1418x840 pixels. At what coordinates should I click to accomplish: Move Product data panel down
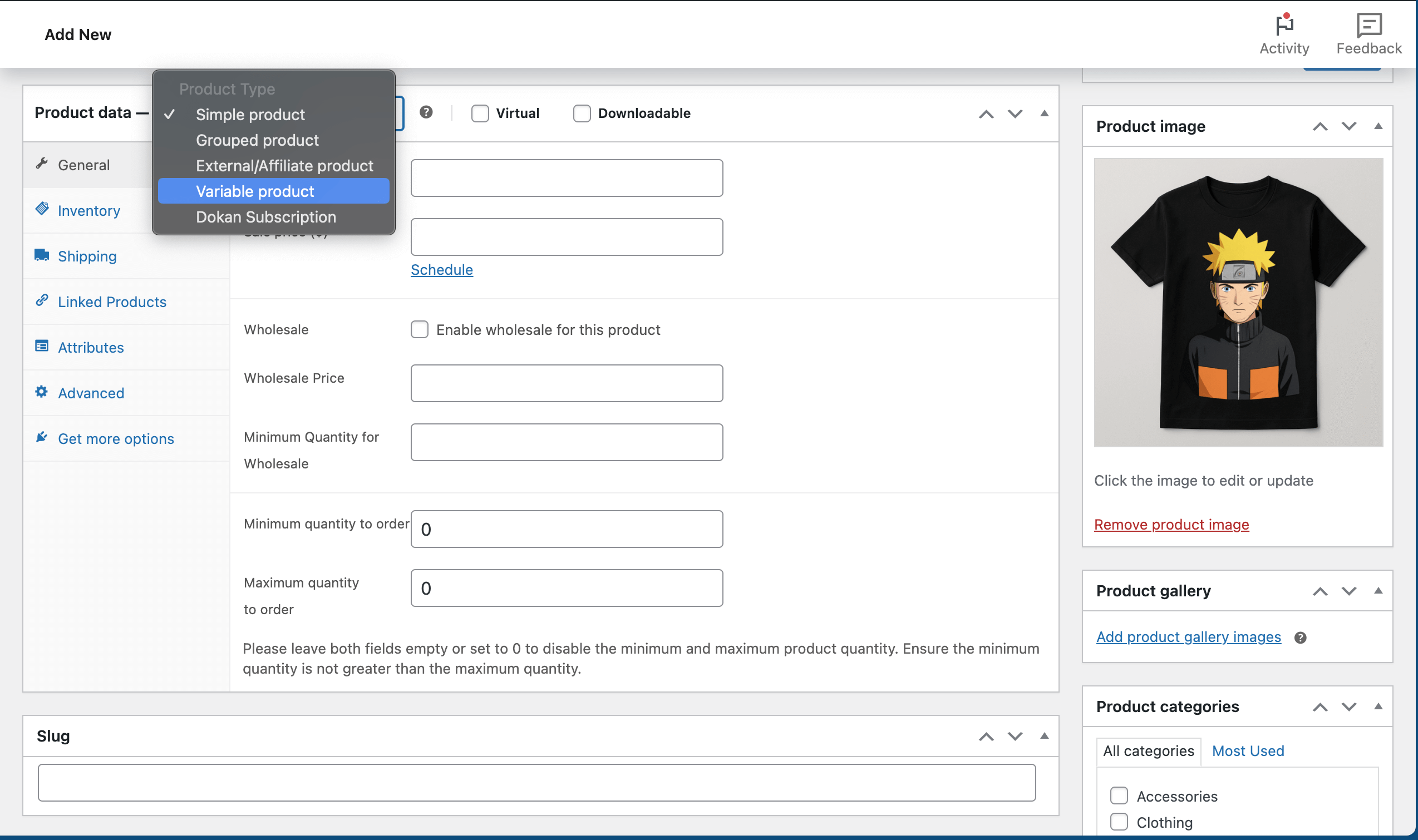click(x=1015, y=114)
